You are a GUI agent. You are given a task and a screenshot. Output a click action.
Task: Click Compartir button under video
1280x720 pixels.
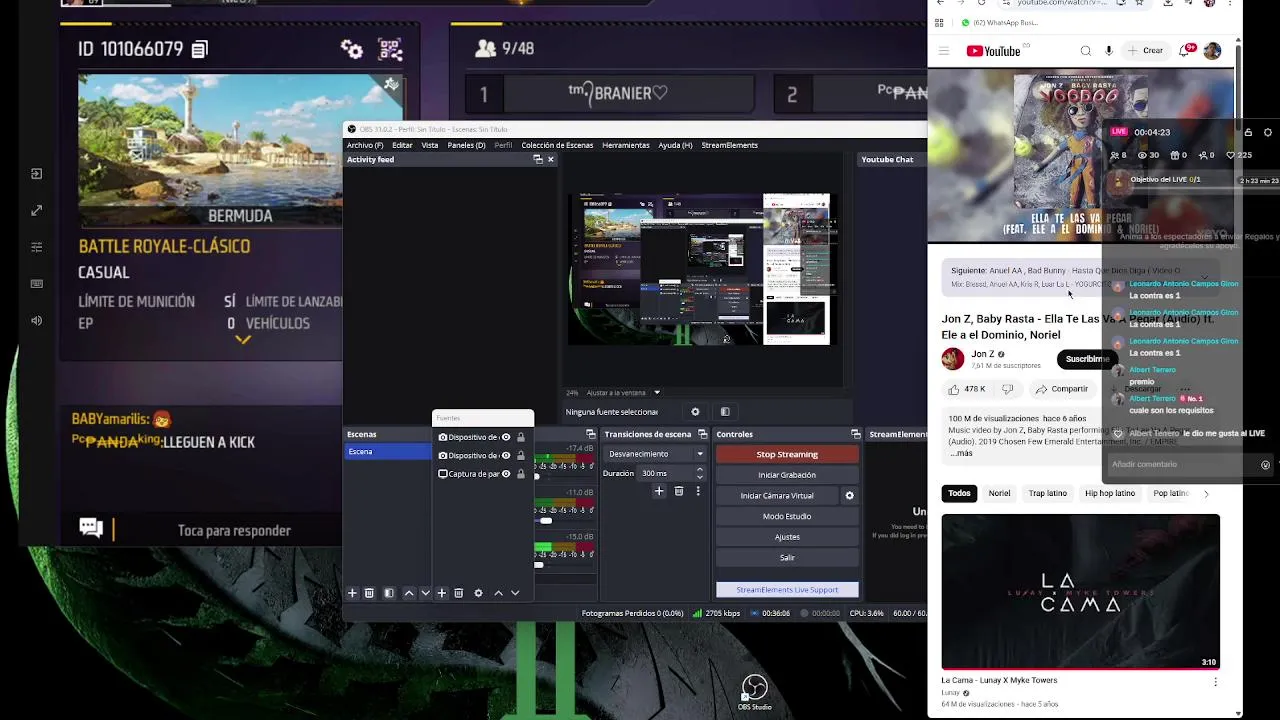click(x=1062, y=389)
